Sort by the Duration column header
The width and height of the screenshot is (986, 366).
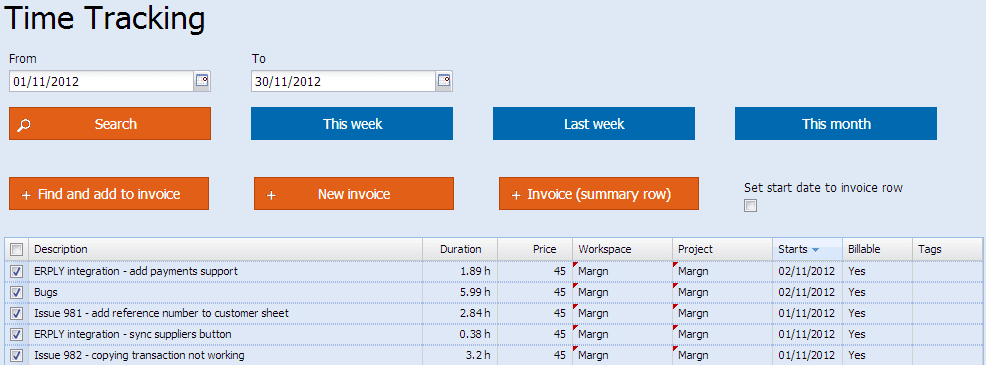point(460,250)
